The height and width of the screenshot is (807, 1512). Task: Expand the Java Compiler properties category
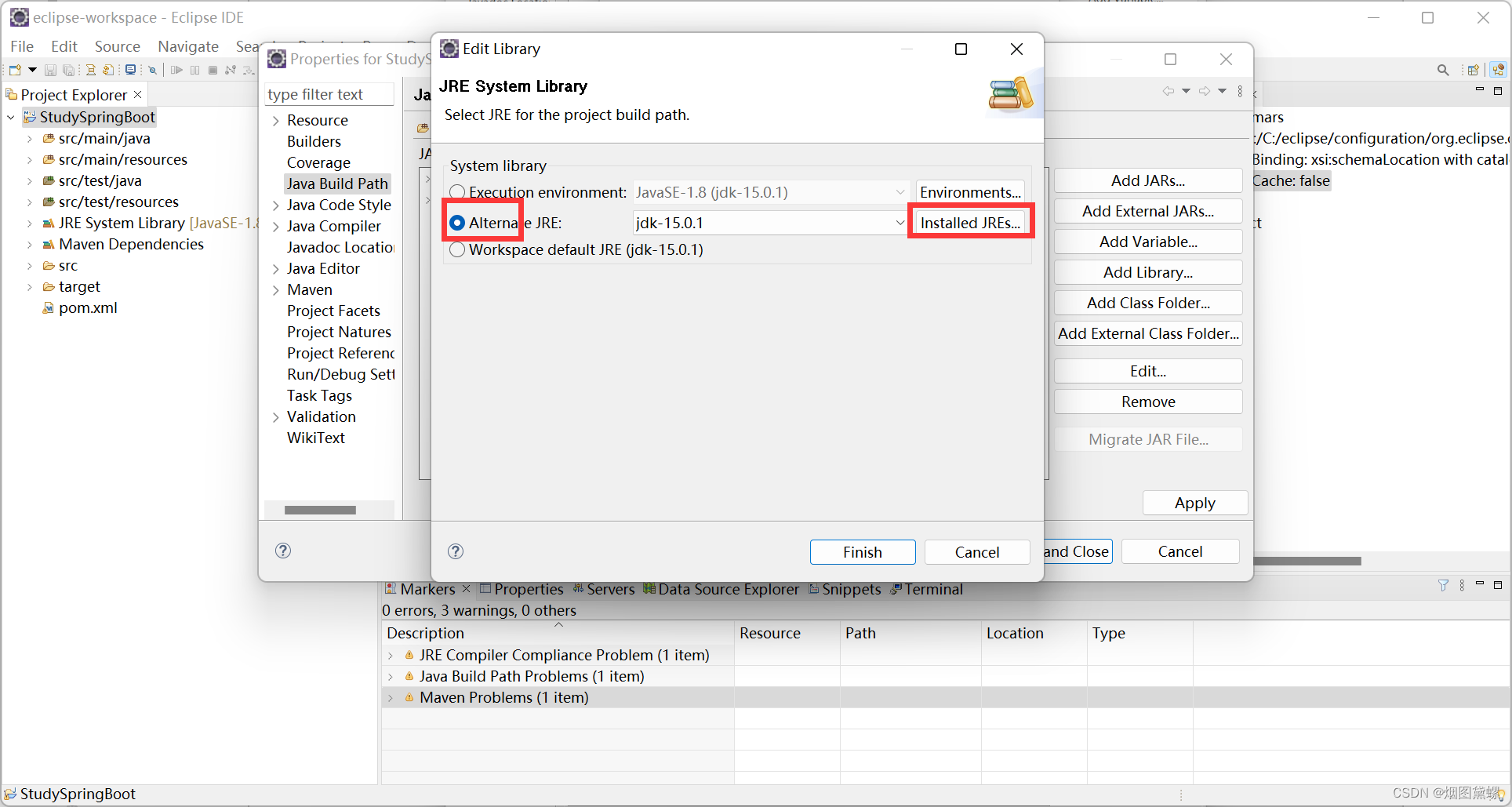click(276, 226)
